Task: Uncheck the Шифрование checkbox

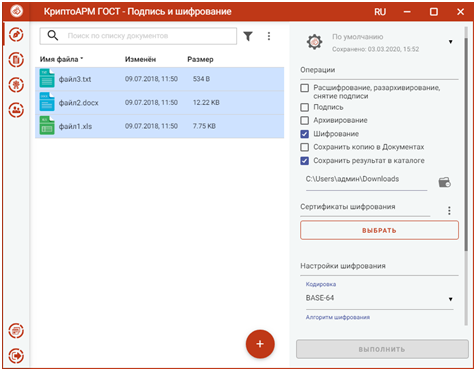Action: tap(304, 134)
